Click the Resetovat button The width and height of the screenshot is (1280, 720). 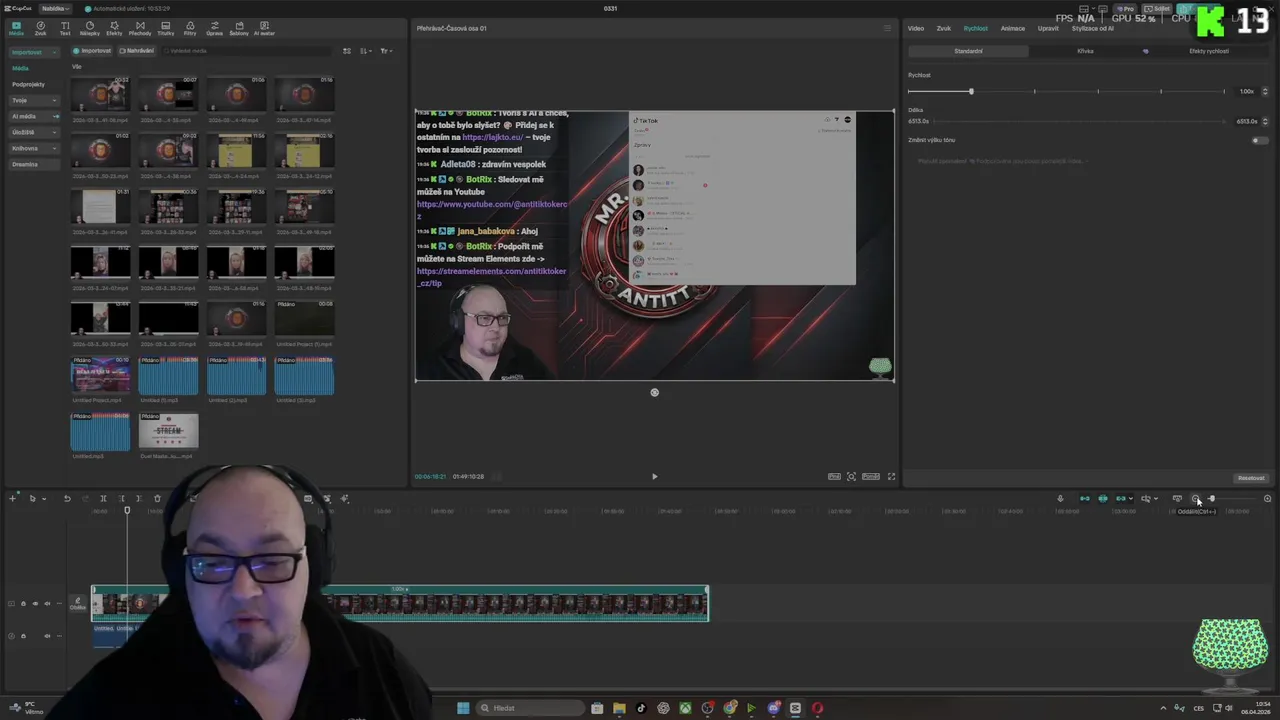coord(1251,478)
